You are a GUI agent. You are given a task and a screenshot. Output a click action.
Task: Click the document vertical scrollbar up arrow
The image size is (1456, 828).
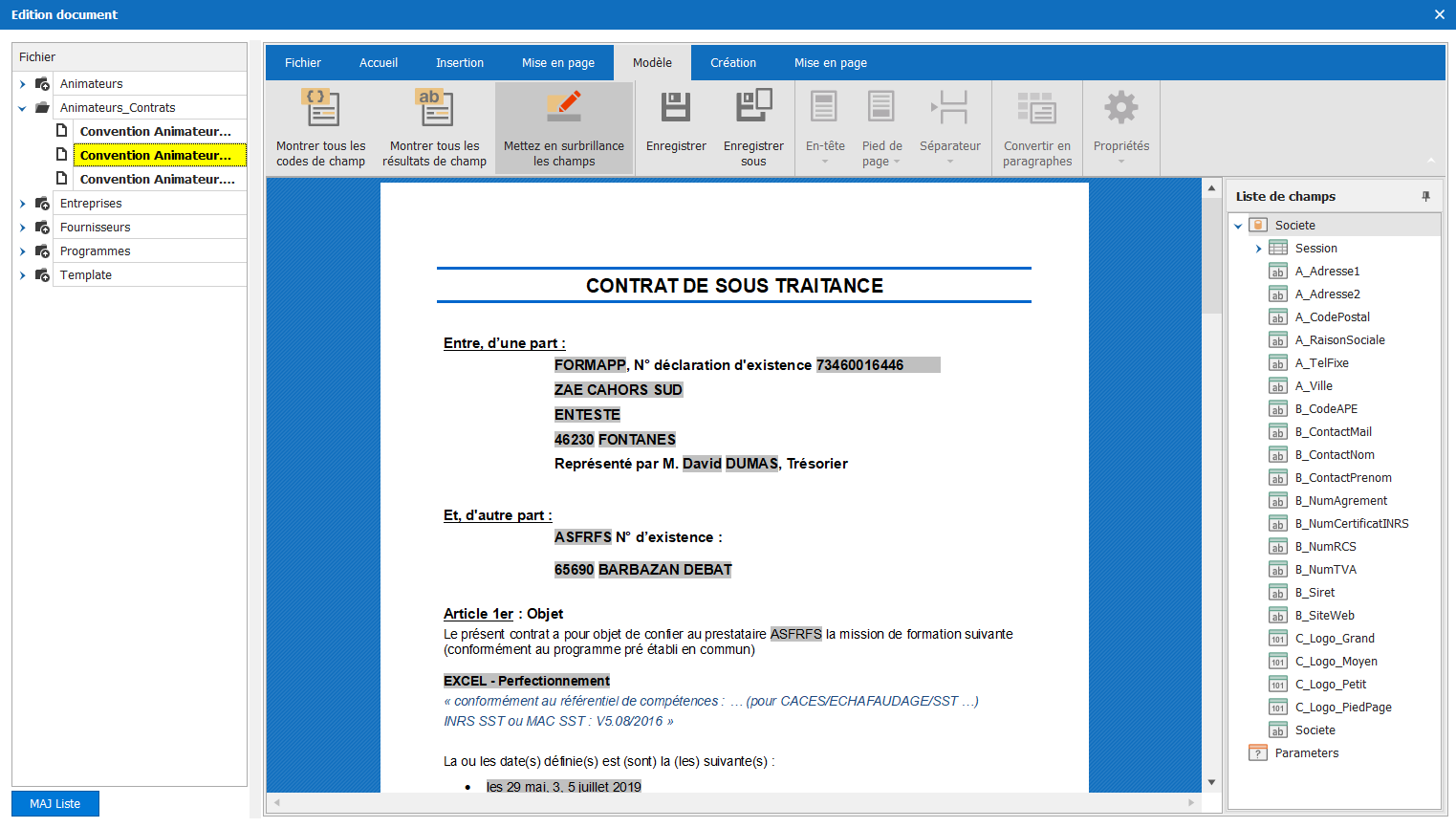pos(1211,188)
